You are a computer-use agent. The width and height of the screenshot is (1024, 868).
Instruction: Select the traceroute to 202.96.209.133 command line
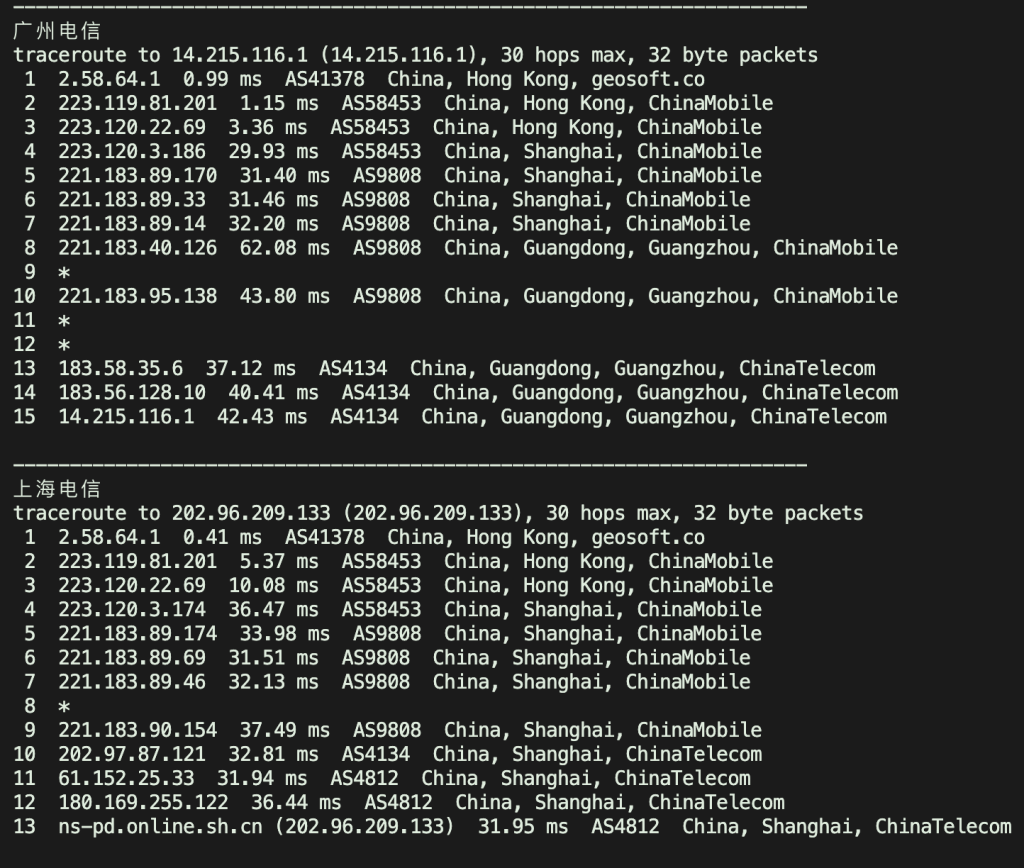(438, 514)
